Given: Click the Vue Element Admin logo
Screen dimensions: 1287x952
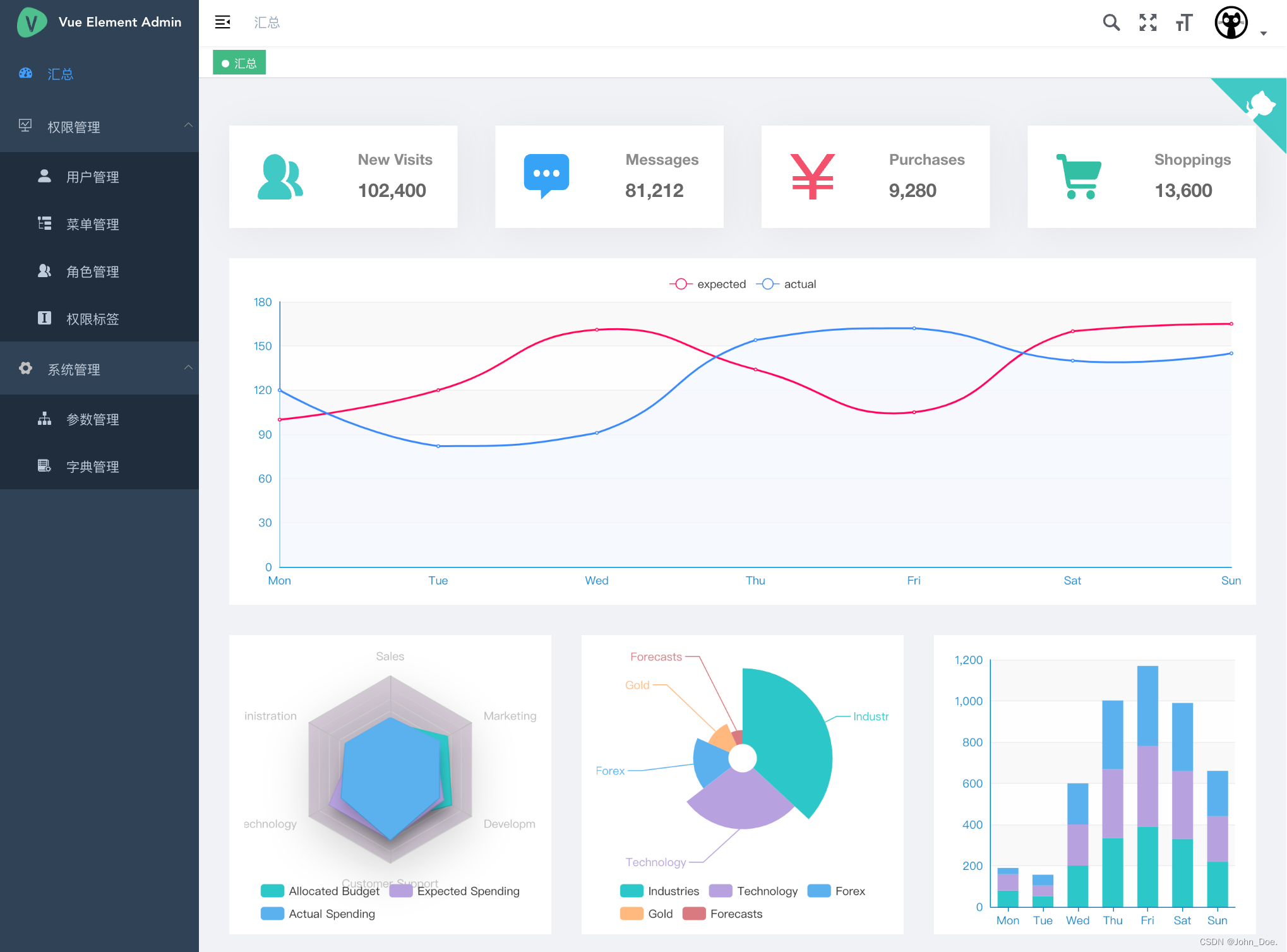Looking at the screenshot, I should 32,23.
